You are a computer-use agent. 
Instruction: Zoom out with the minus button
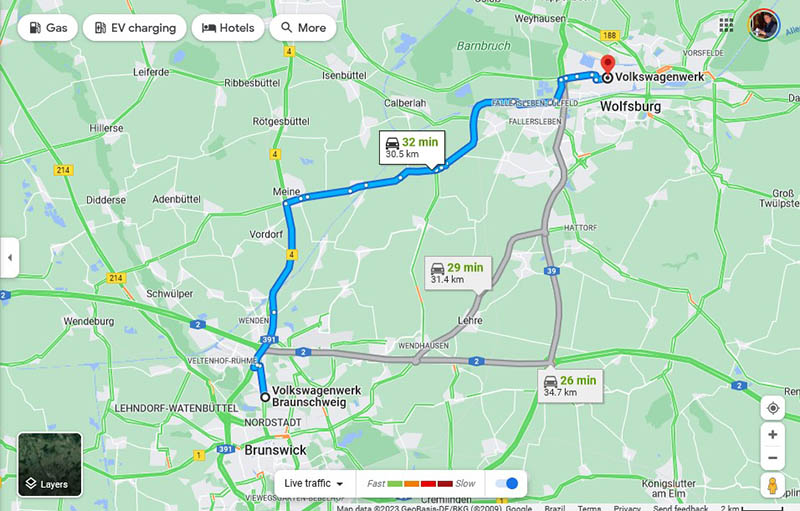[x=772, y=458]
